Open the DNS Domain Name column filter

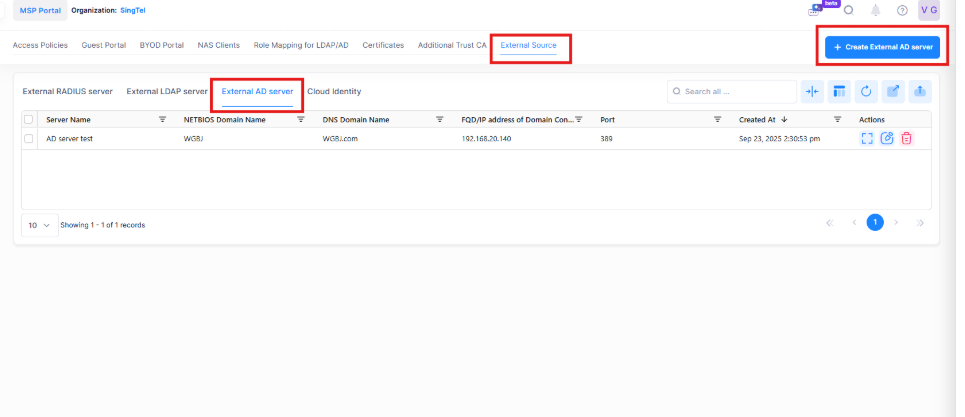(440, 119)
